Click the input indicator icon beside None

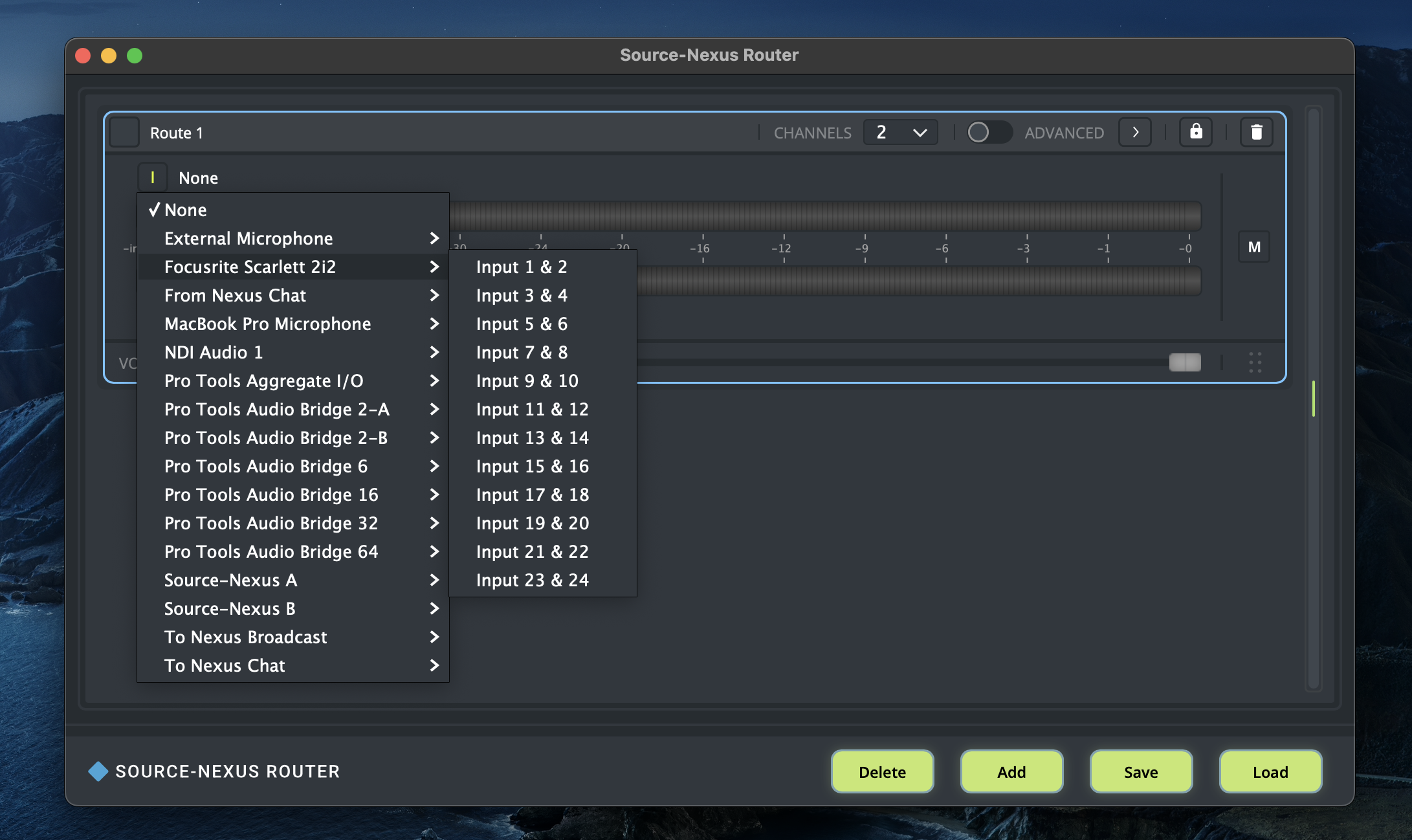(x=153, y=177)
